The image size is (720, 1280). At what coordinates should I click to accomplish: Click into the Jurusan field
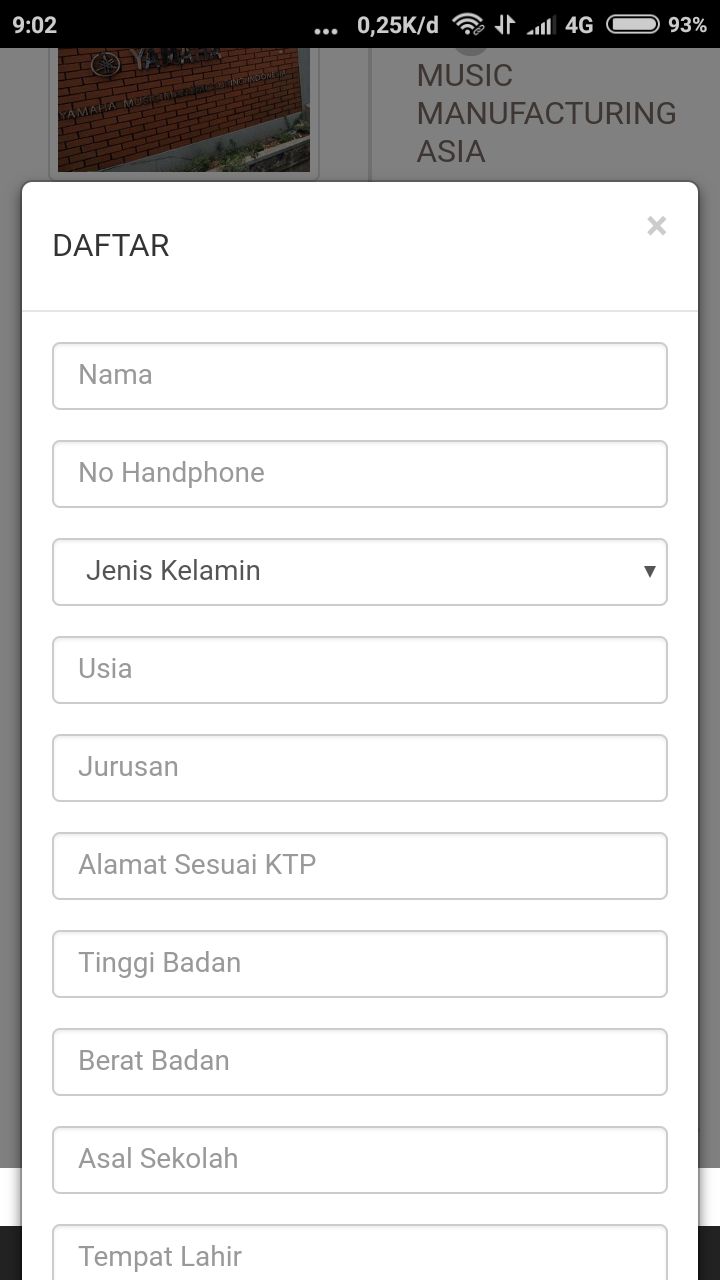pyautogui.click(x=360, y=768)
